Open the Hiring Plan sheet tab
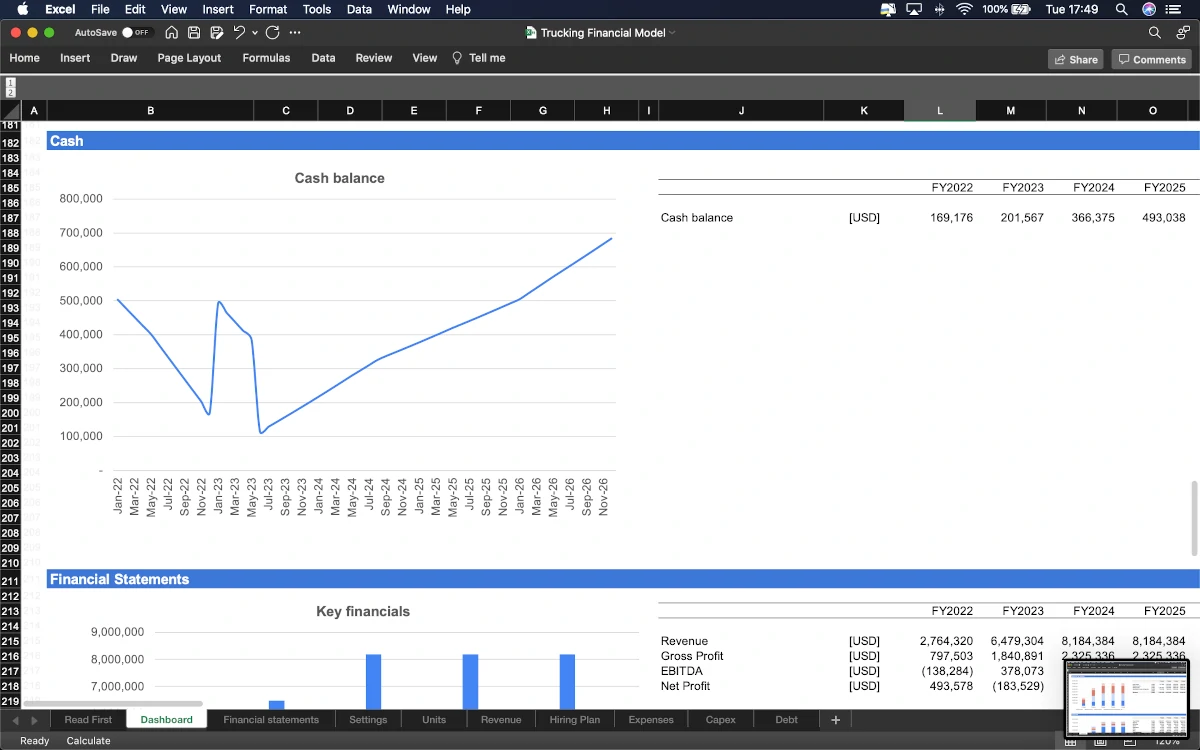 point(575,720)
